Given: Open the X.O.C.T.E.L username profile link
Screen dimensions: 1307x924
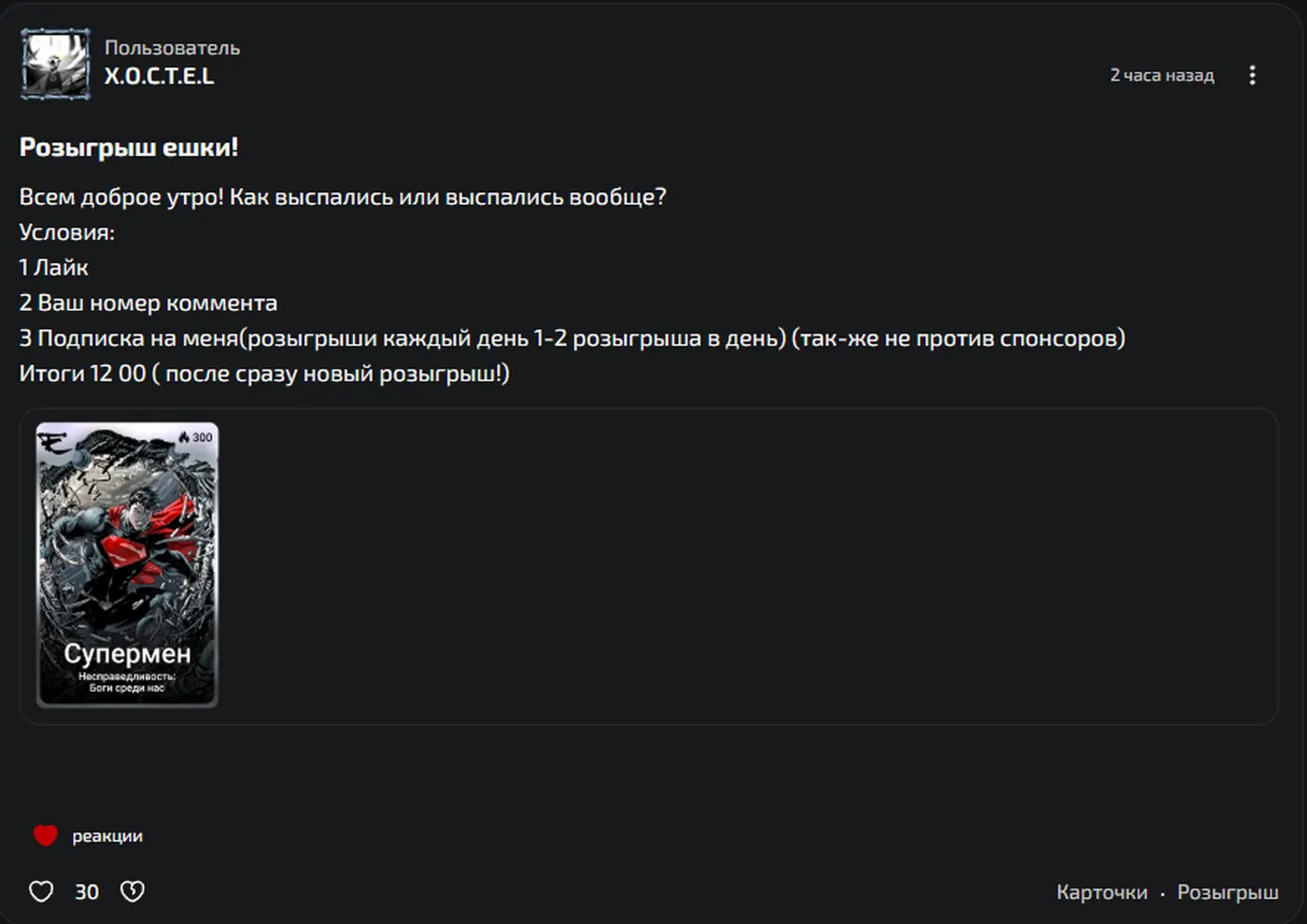Looking at the screenshot, I should 159,77.
